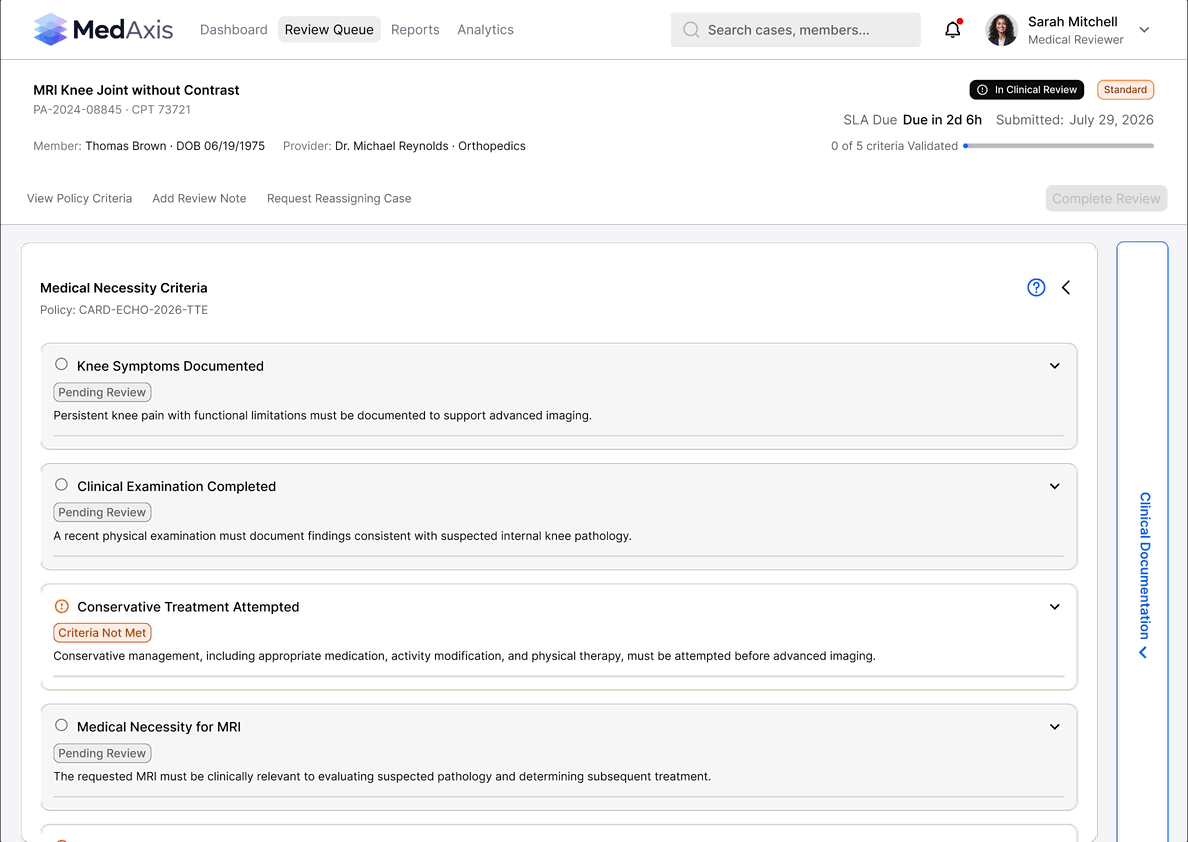Expand the Medical Necessity for MRI criterion

[x=1055, y=727]
